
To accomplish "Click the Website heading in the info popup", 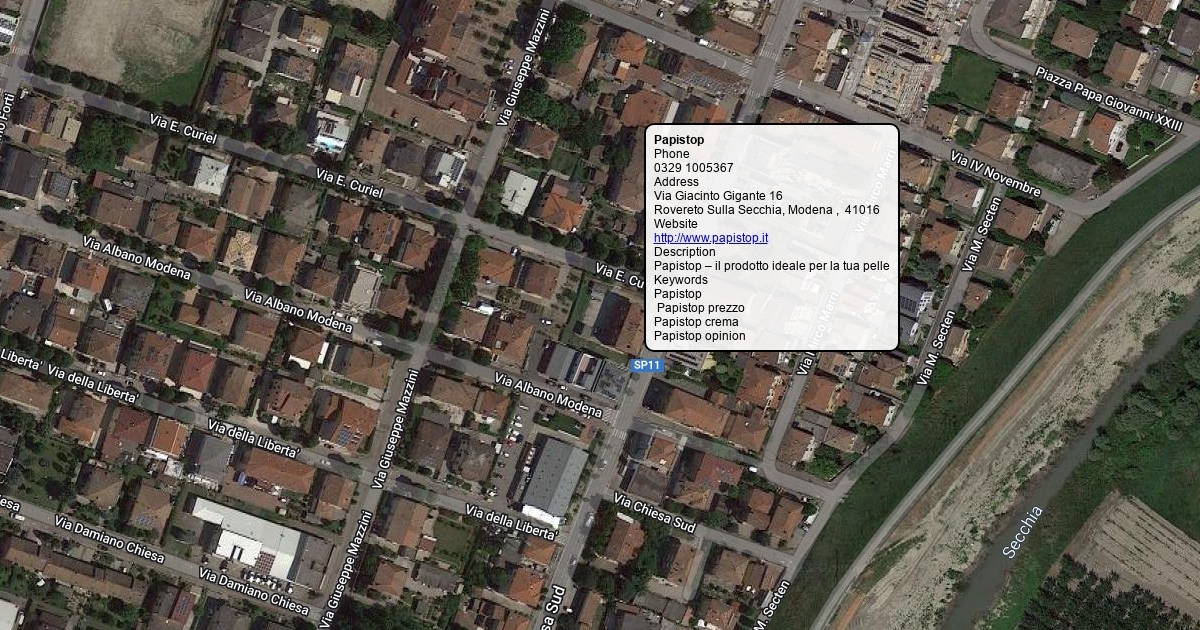I will pos(675,224).
